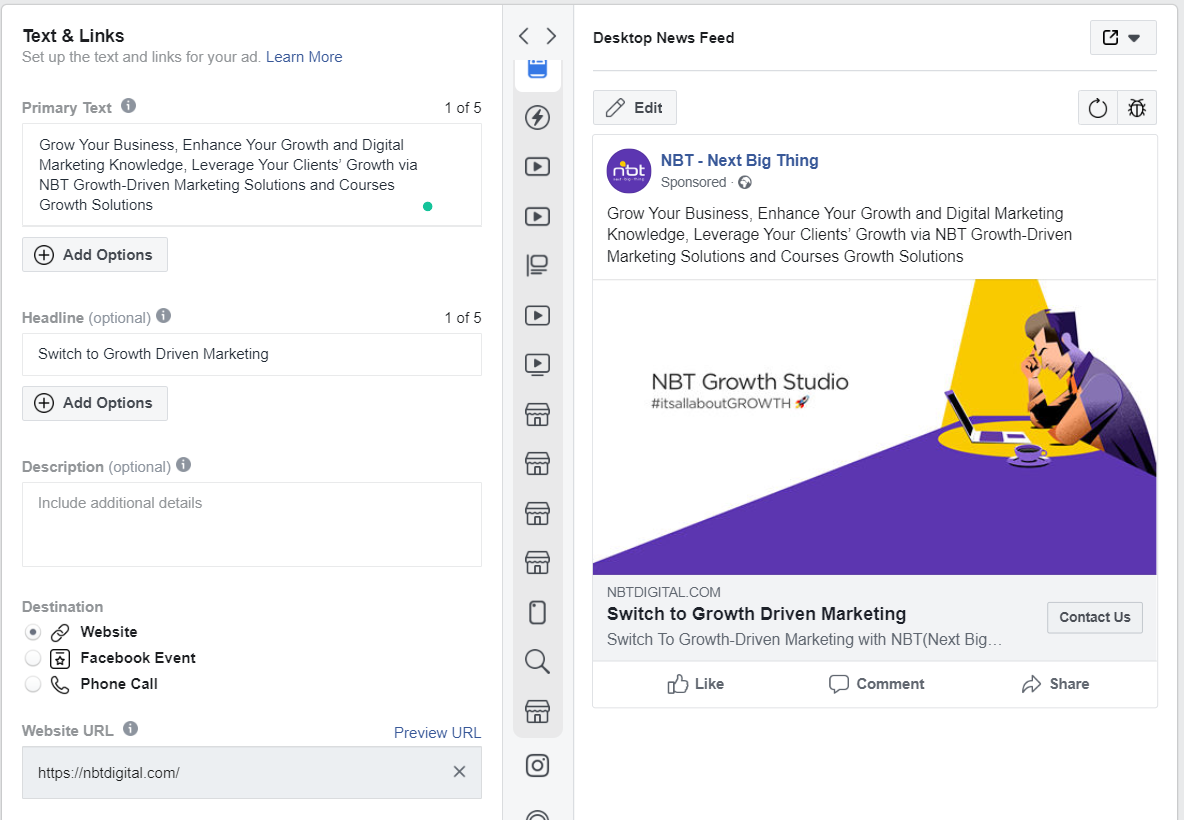Click the preview description Switch To Growth-Driven Marketing with NBT
1184x820 pixels.
tap(804, 640)
